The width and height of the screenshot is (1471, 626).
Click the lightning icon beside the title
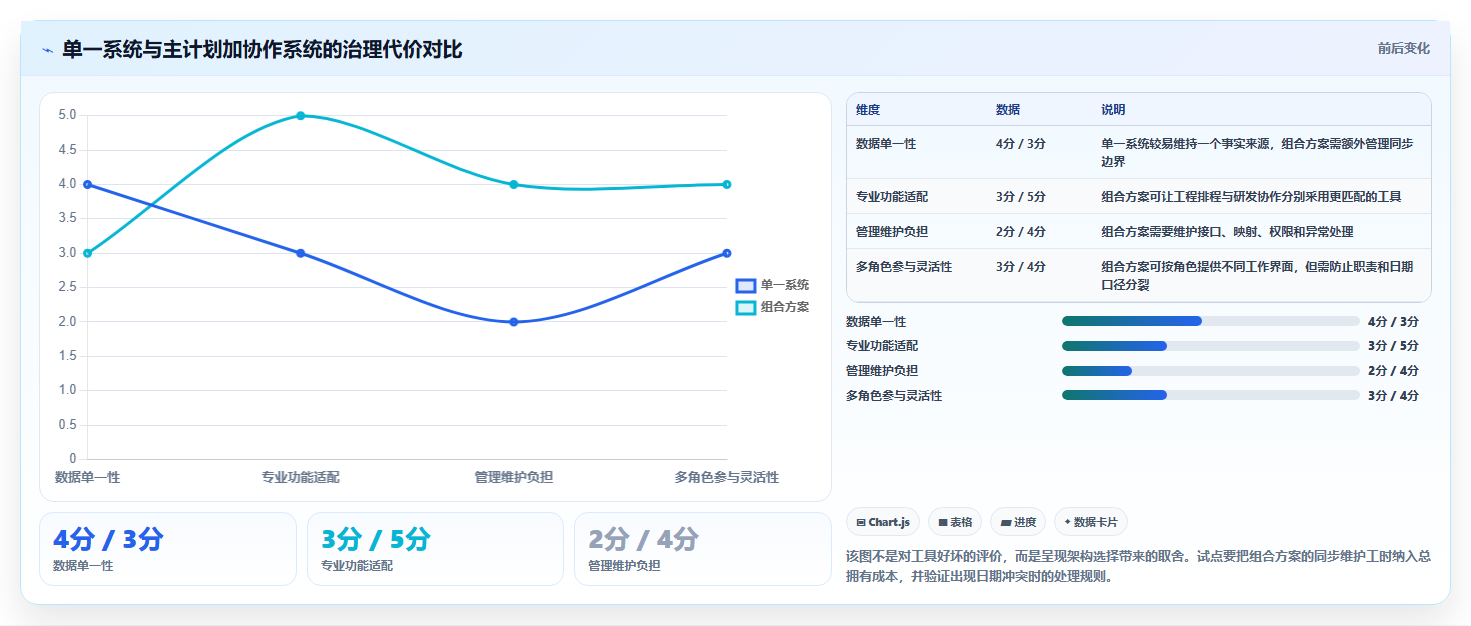(47, 49)
